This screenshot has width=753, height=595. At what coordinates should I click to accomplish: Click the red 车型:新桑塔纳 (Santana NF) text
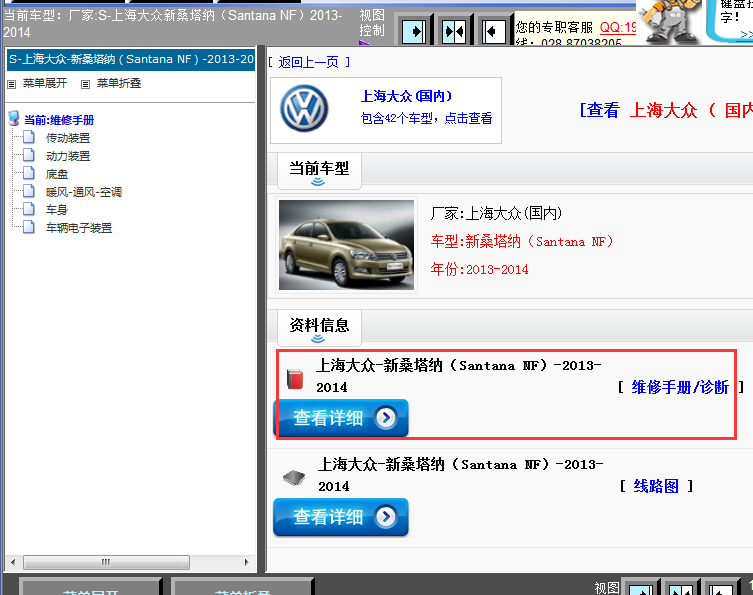522,241
